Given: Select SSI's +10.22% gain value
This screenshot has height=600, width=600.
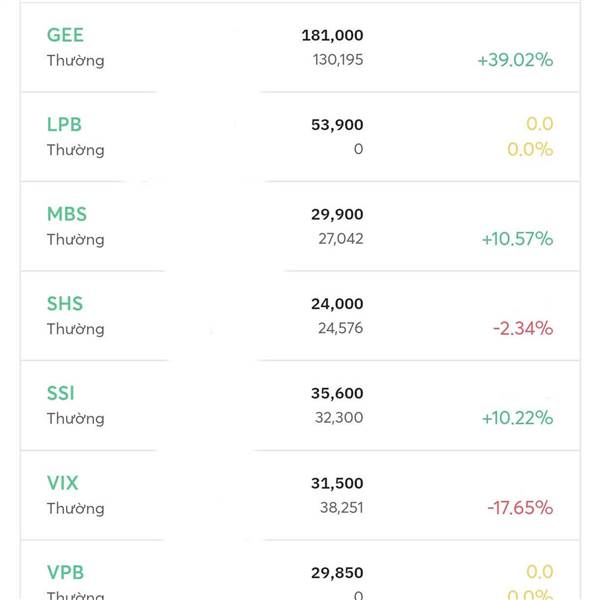Looking at the screenshot, I should [517, 418].
